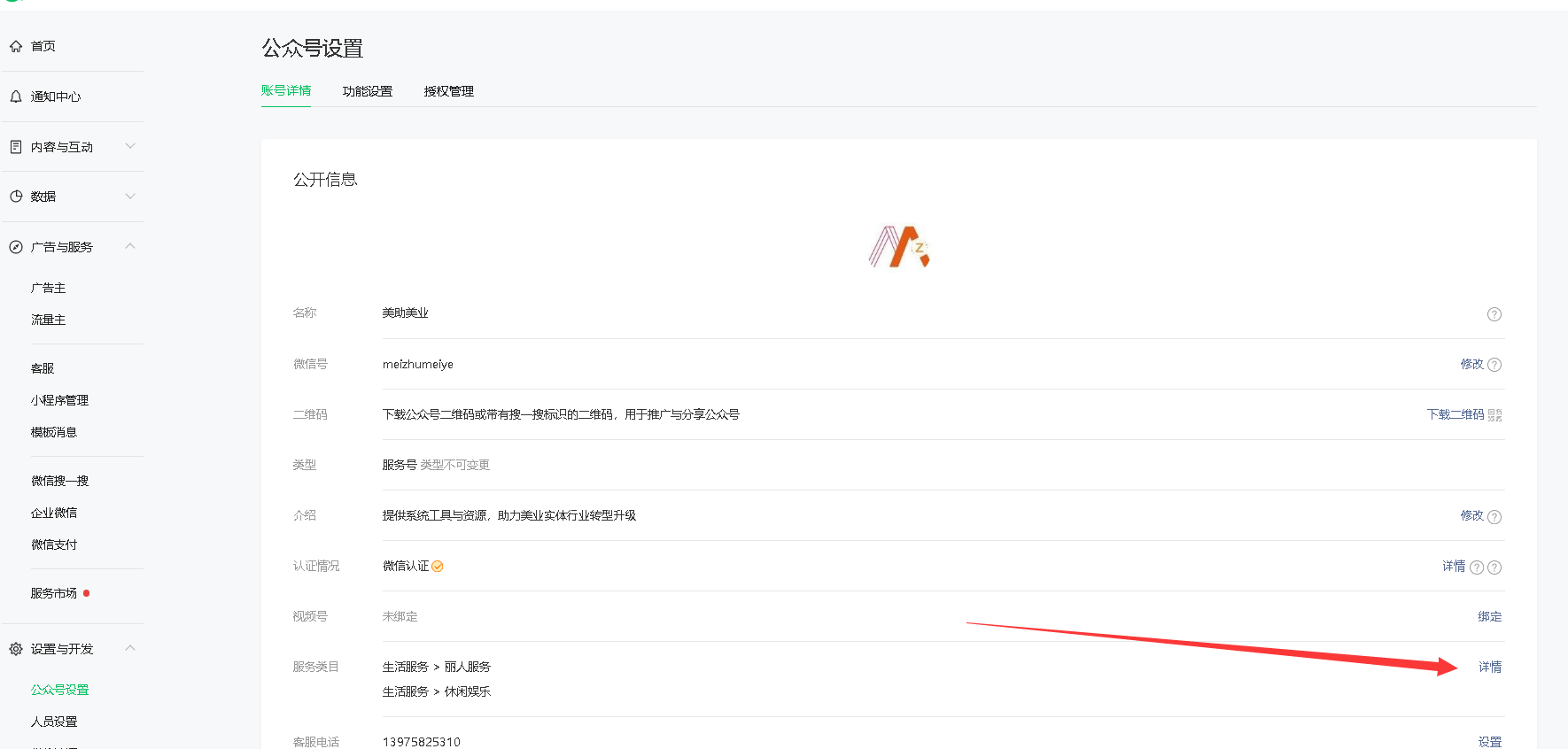The width and height of the screenshot is (1568, 749).
Task: Expand the 内容与互动 menu chevron
Action: (x=130, y=146)
